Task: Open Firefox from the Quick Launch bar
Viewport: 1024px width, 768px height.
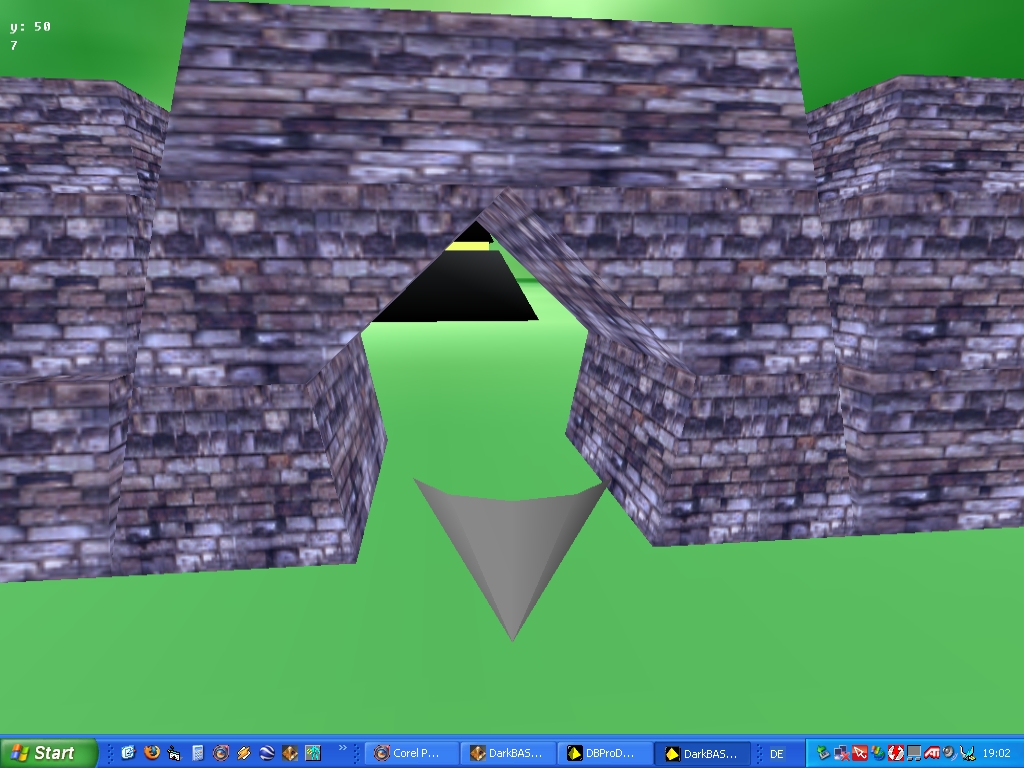Action: coord(151,753)
